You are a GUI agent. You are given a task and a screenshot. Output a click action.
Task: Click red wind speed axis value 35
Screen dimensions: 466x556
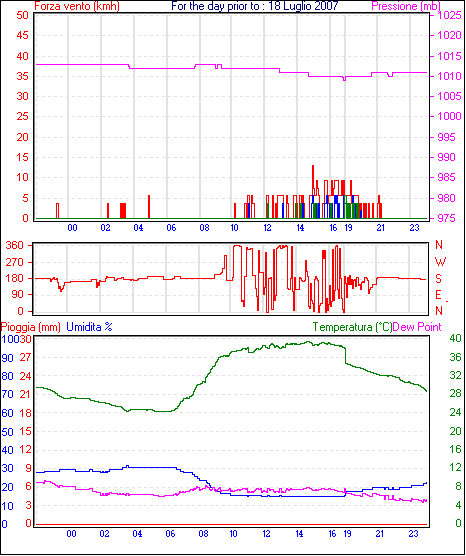click(x=22, y=76)
